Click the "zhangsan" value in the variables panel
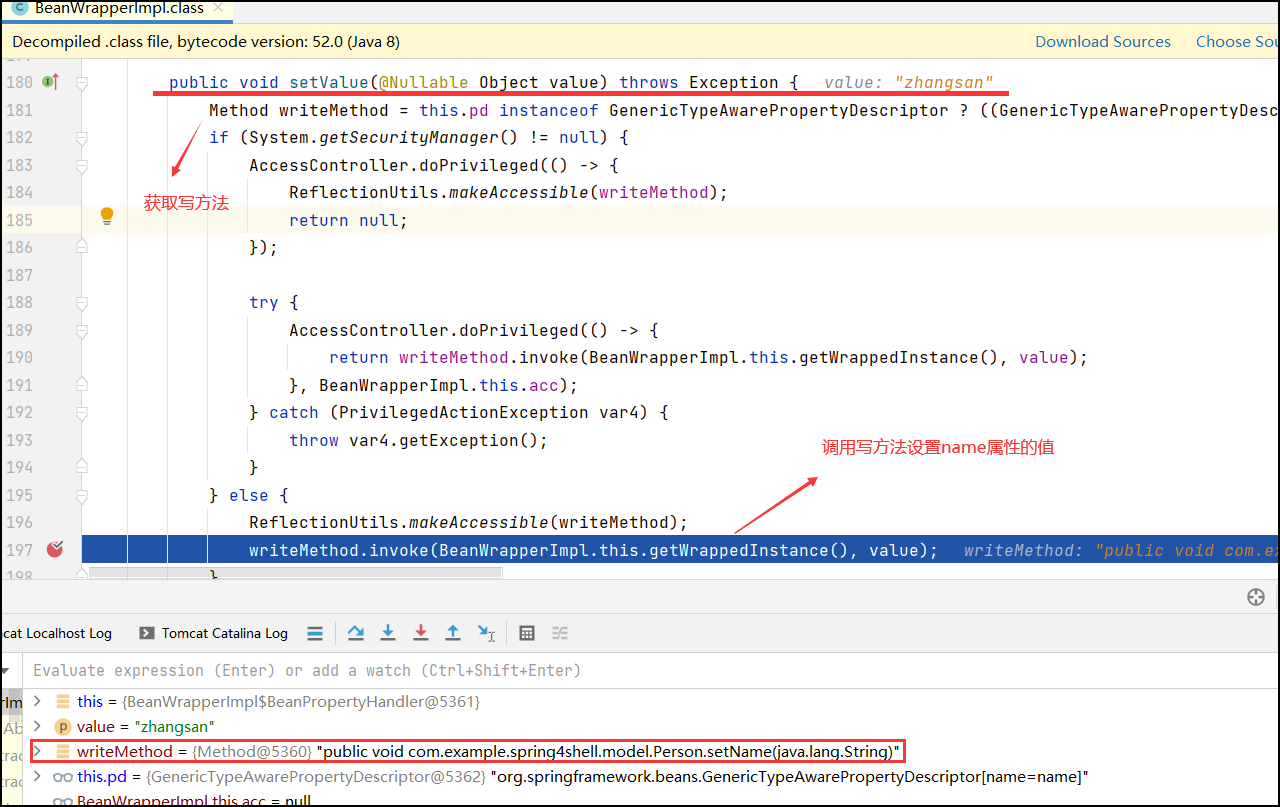Viewport: 1280px width, 807px height. (174, 727)
